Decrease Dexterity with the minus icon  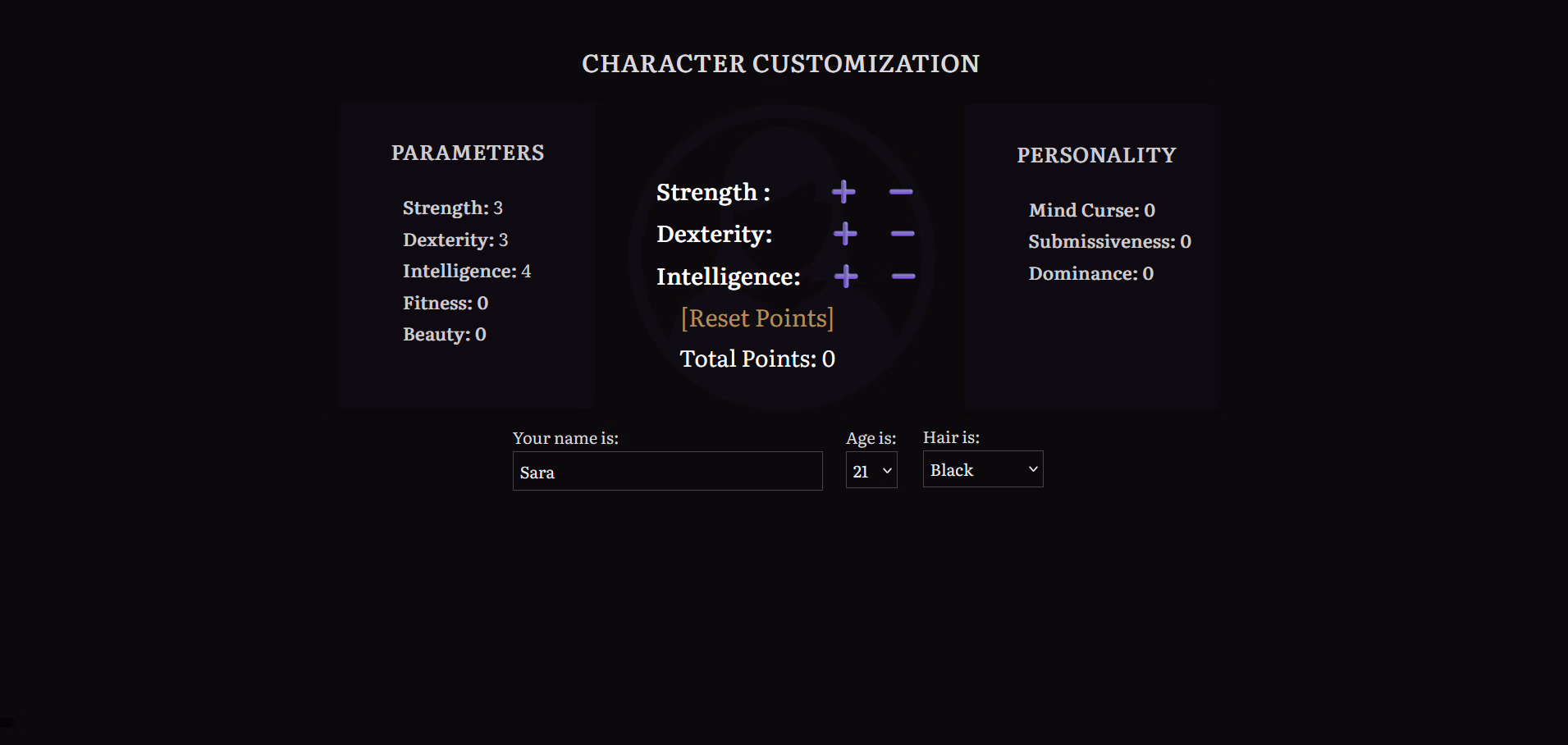(x=903, y=234)
